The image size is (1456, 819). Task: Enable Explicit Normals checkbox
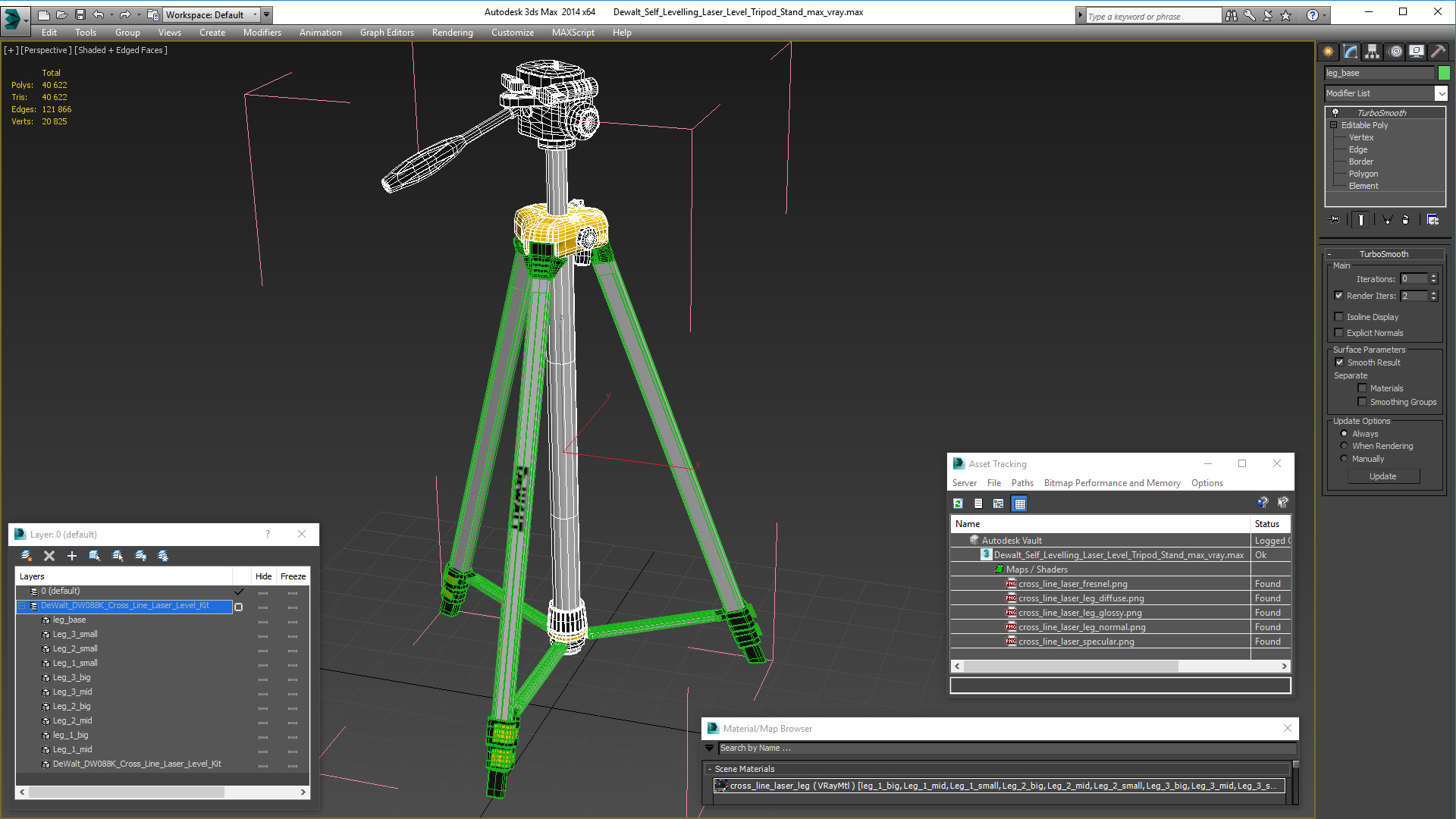coord(1338,333)
